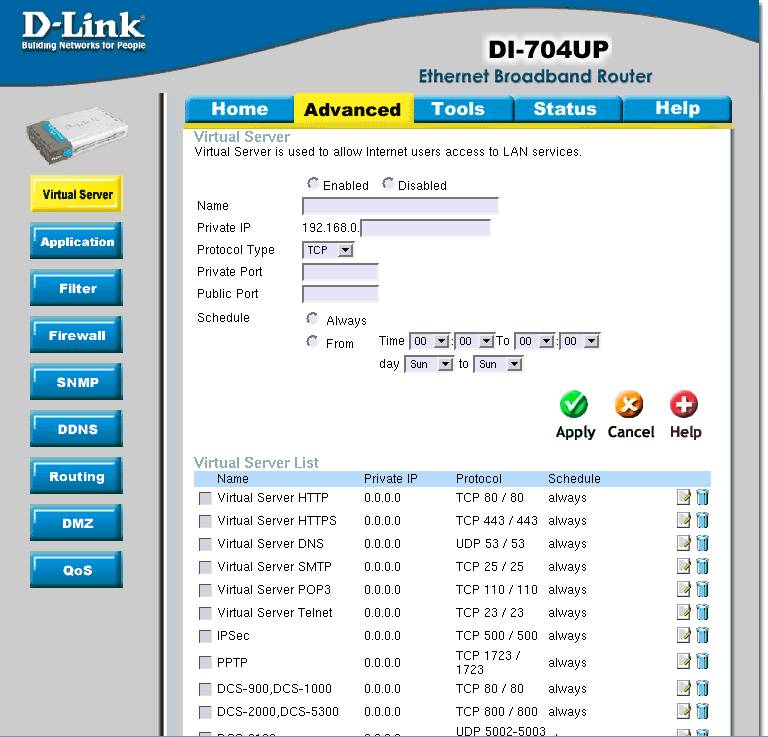This screenshot has width=768, height=737.
Task: Open the start minute time dropdown
Action: click(475, 341)
